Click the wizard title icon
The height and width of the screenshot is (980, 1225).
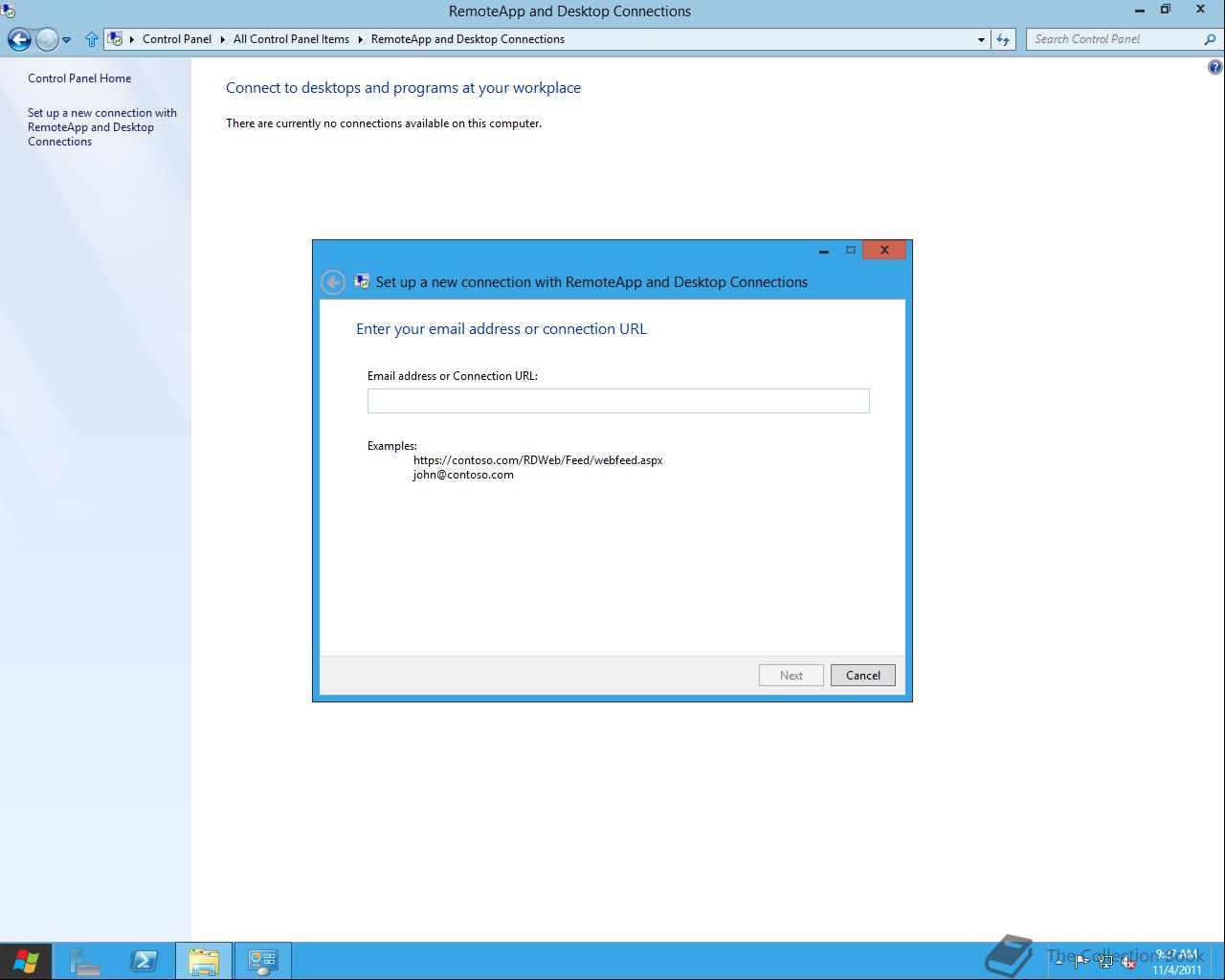tap(362, 281)
